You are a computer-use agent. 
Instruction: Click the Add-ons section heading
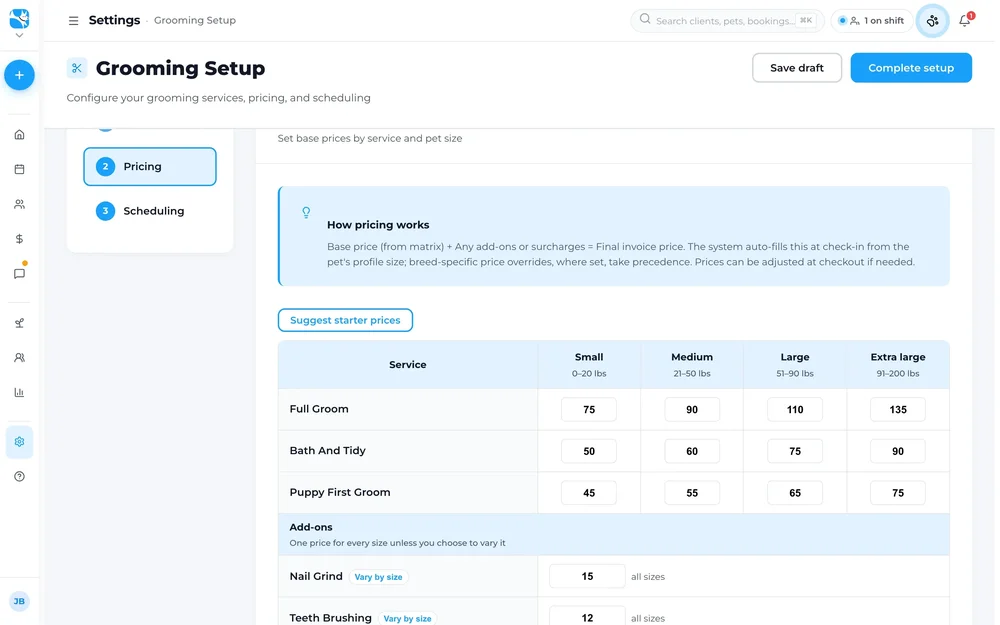[311, 527]
